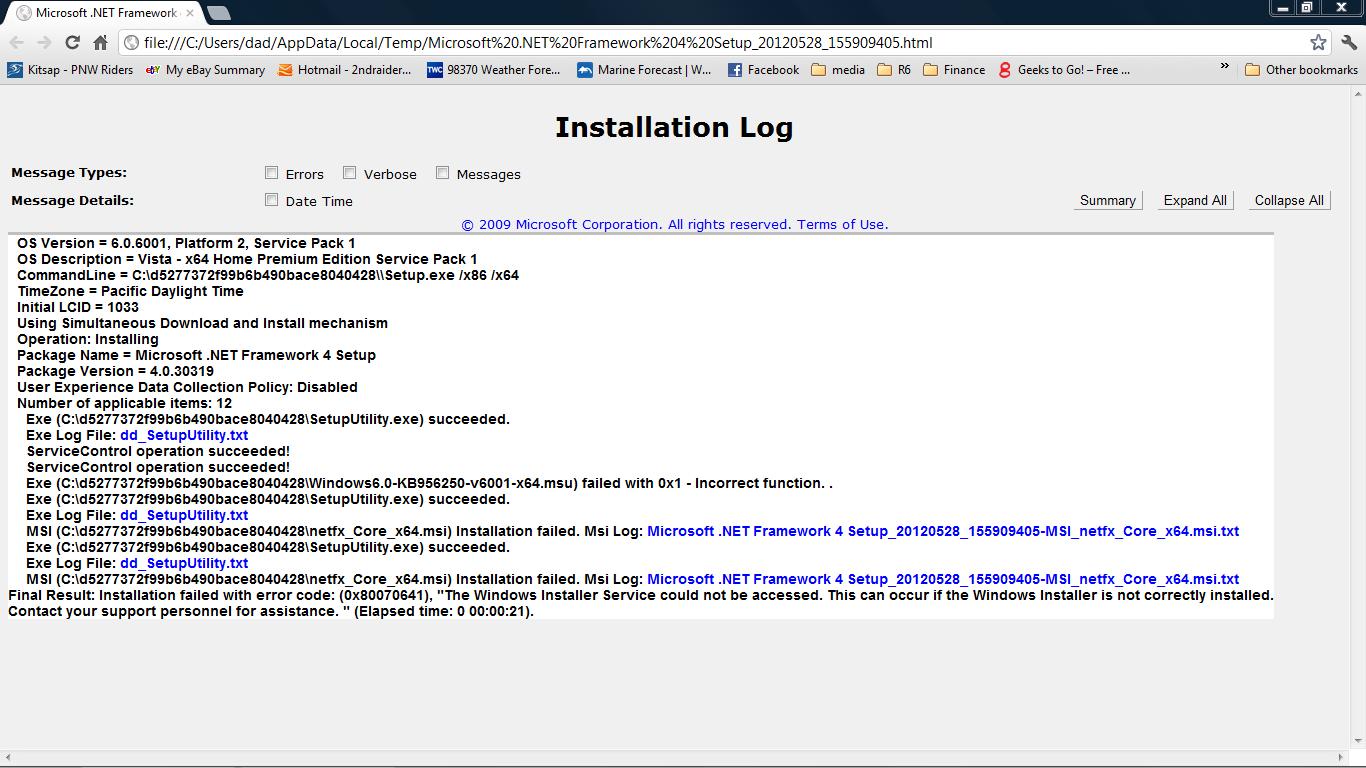The image size is (1366, 768).
Task: Reload the page with the refresh icon
Action: click(72, 42)
